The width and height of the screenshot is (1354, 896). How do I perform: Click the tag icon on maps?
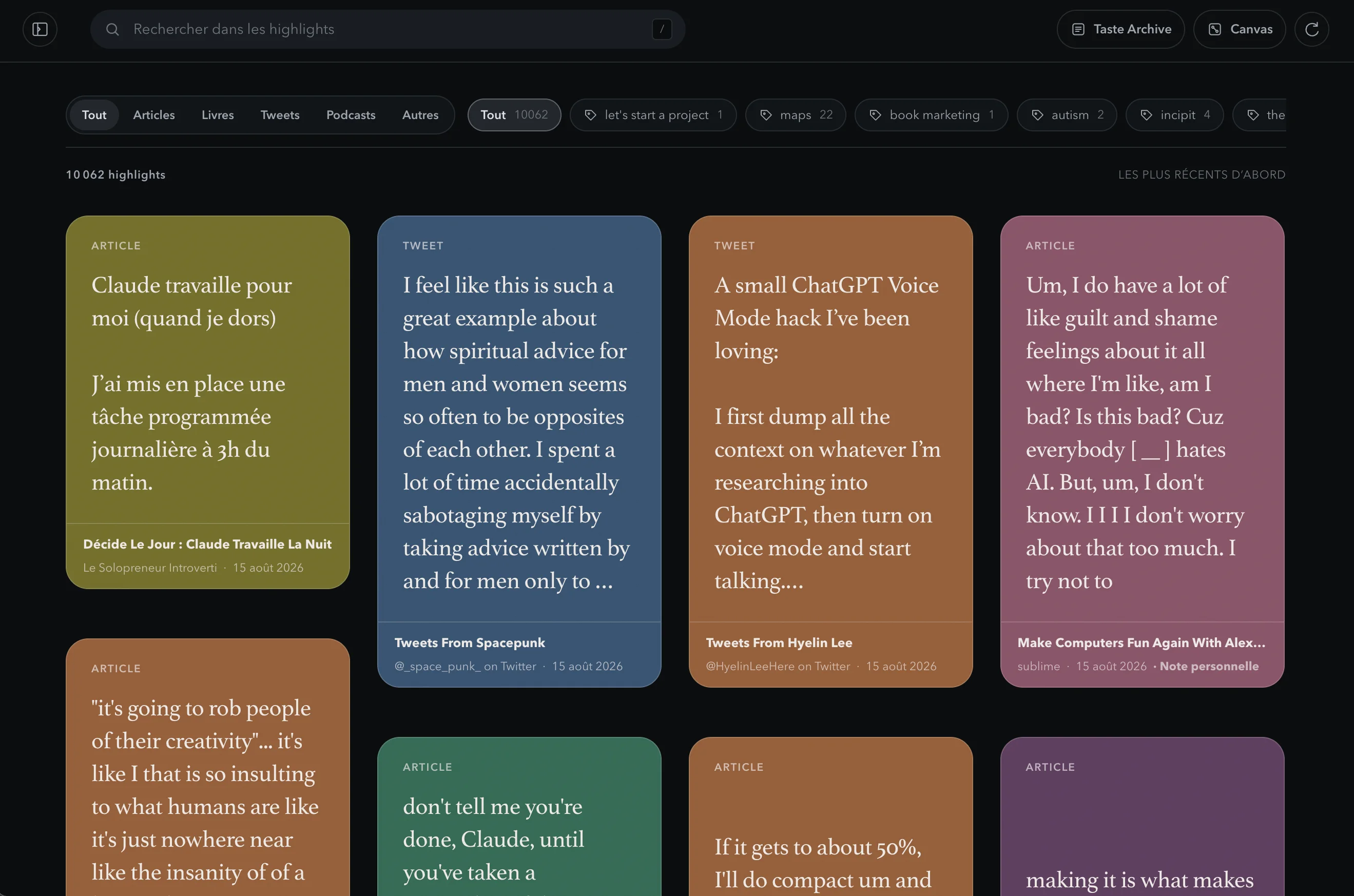coord(766,115)
